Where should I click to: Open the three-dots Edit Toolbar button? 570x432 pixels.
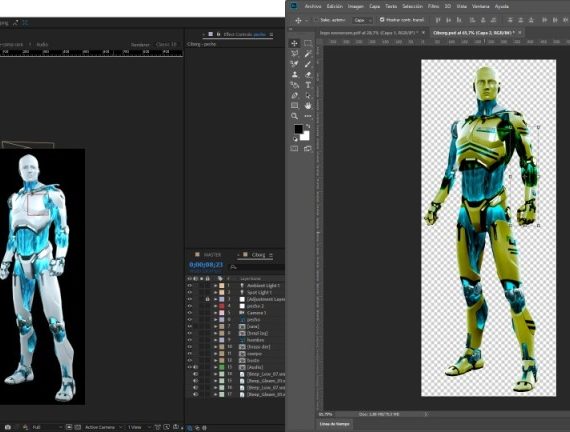[308, 116]
